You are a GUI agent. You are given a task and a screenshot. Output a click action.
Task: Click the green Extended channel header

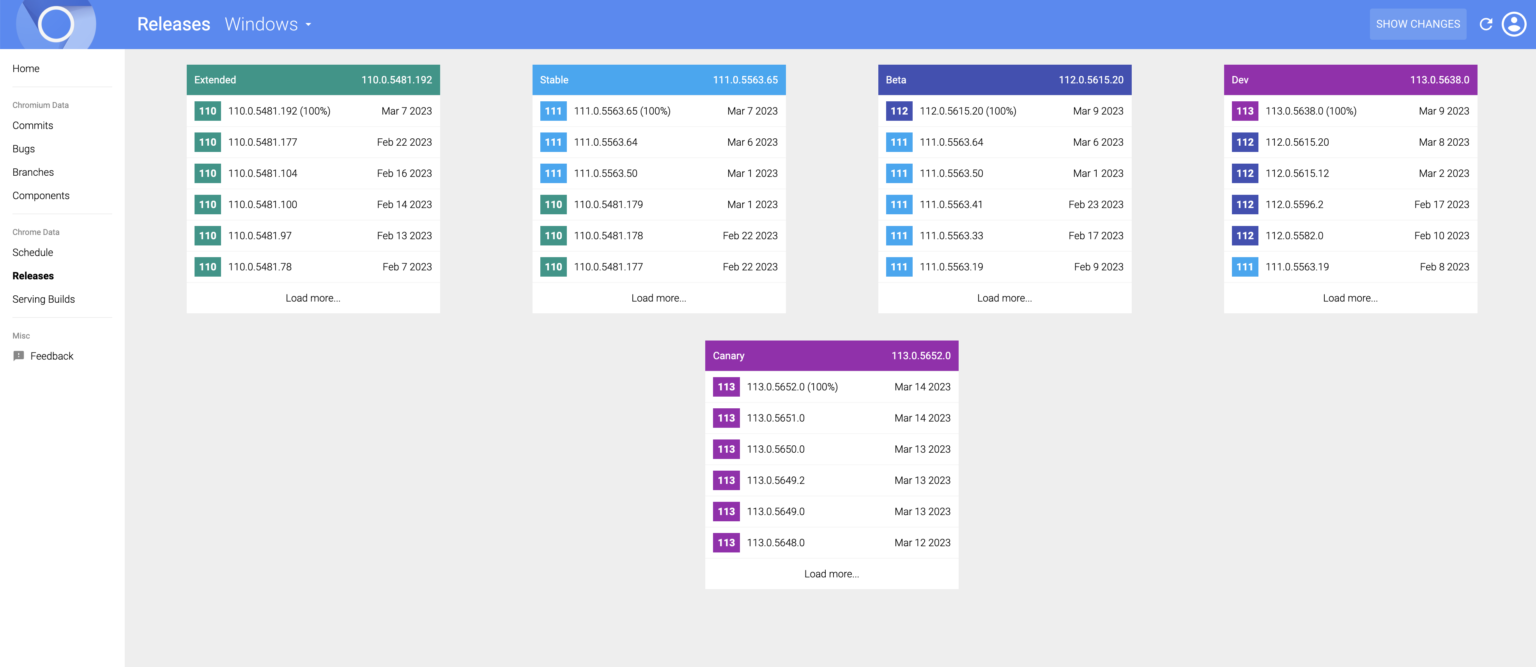pos(313,80)
